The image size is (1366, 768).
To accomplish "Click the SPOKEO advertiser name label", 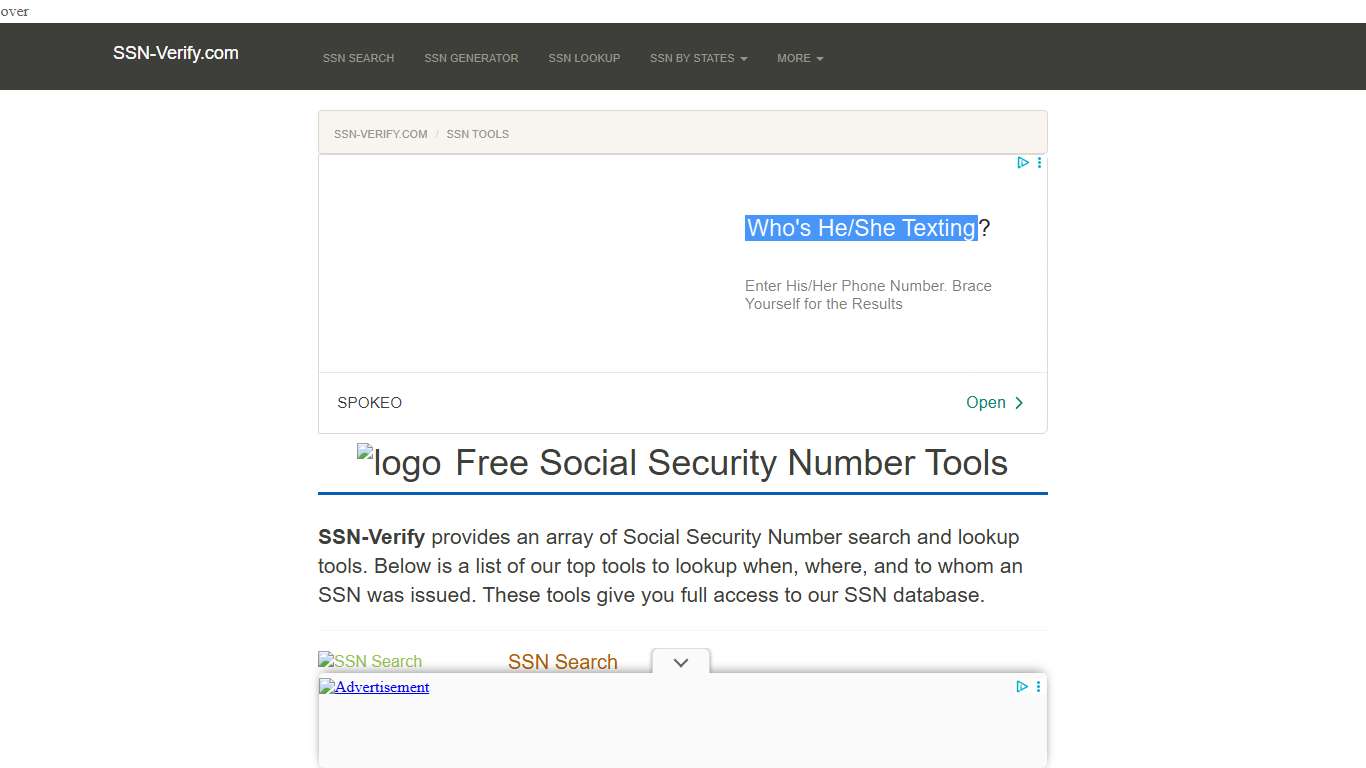I will (x=369, y=402).
